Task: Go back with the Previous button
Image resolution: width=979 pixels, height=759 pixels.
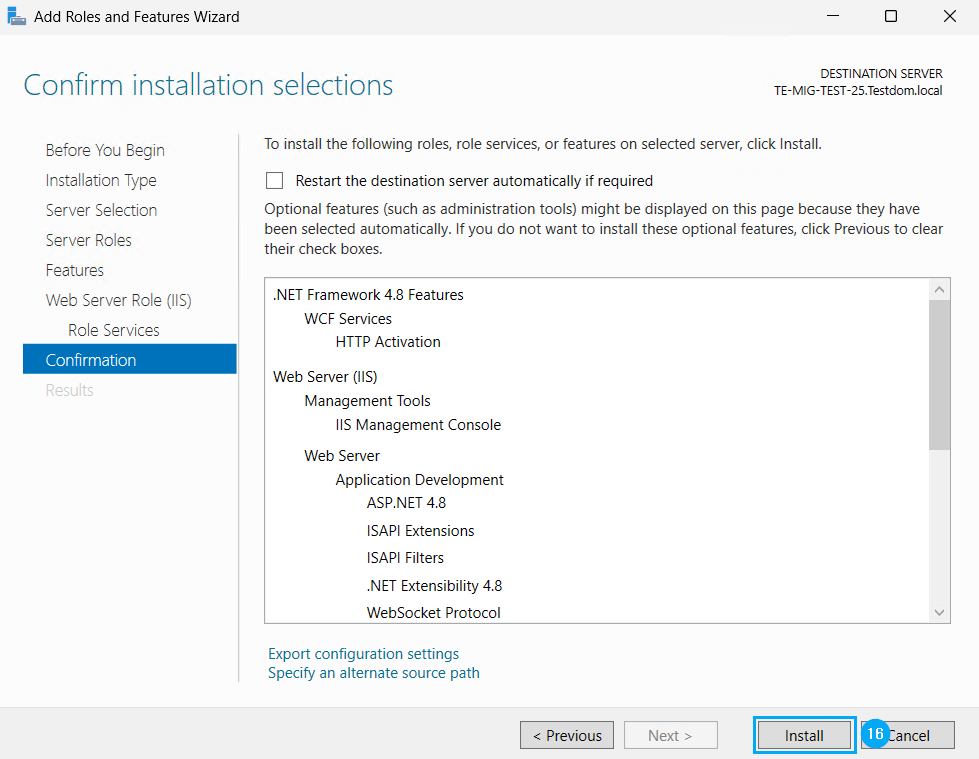Action: [x=567, y=735]
